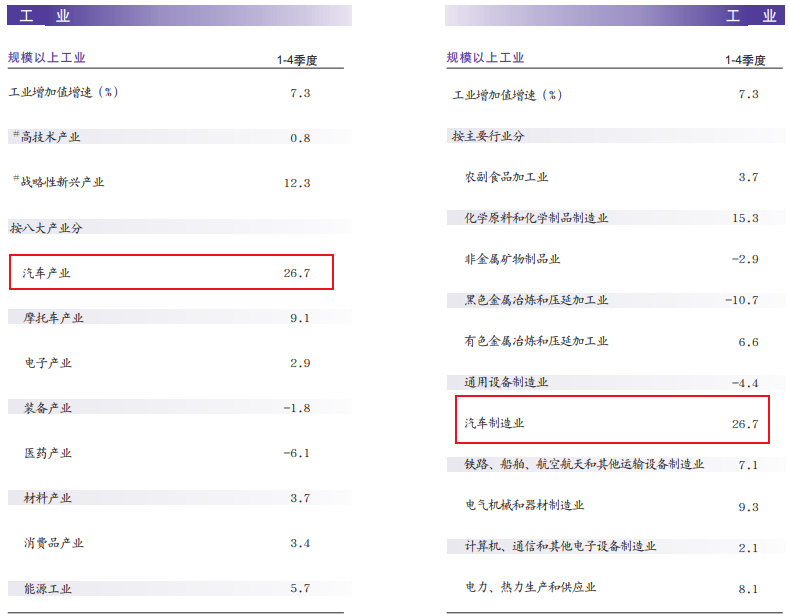Click the 按主要行业分 section heading
The width and height of the screenshot is (788, 616).
pos(488,136)
